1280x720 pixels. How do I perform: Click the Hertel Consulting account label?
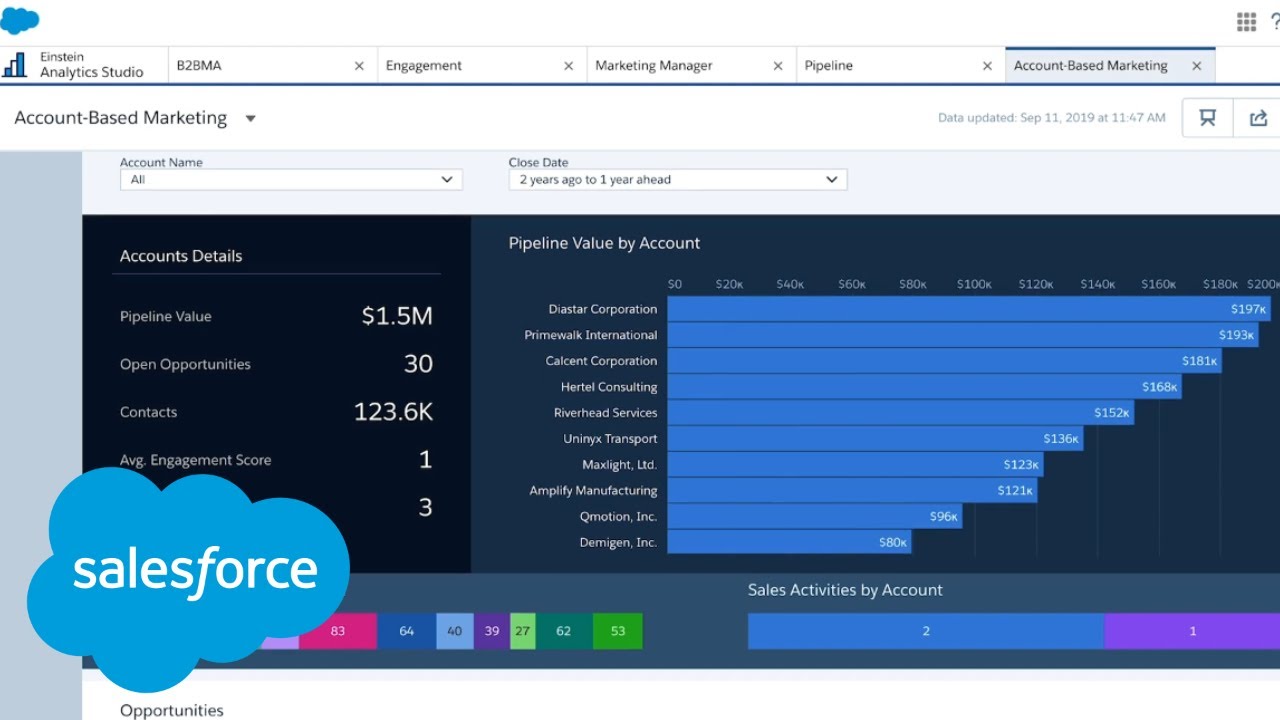coord(609,387)
